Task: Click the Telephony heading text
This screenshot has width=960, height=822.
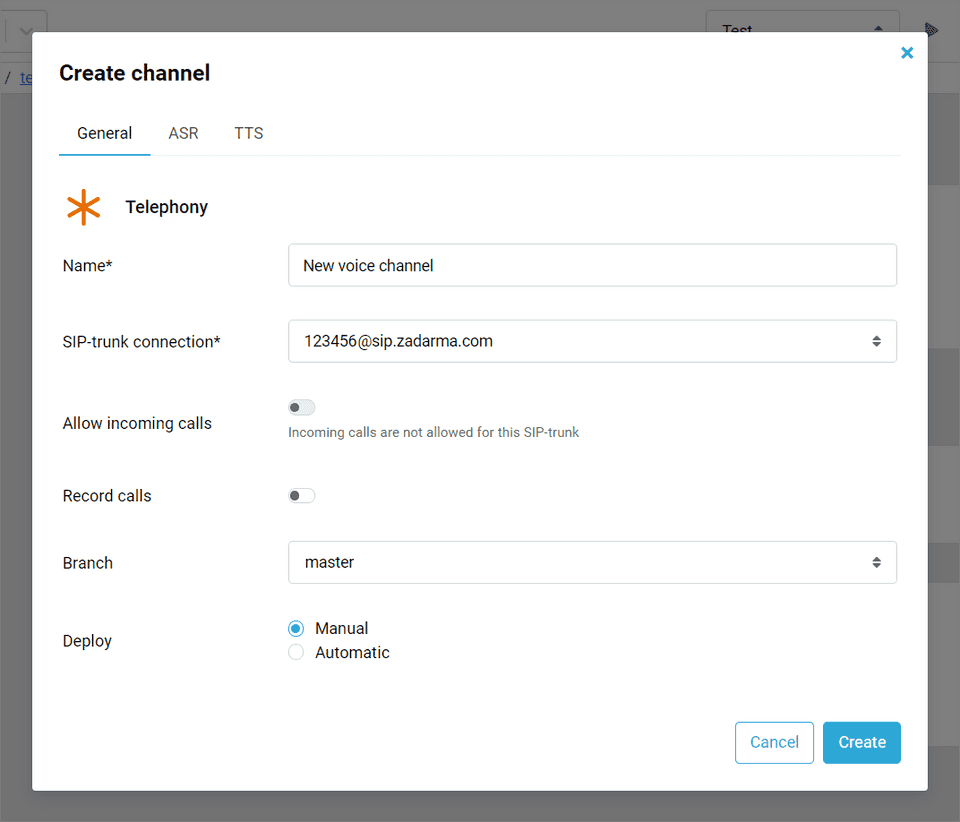Action: pos(167,207)
